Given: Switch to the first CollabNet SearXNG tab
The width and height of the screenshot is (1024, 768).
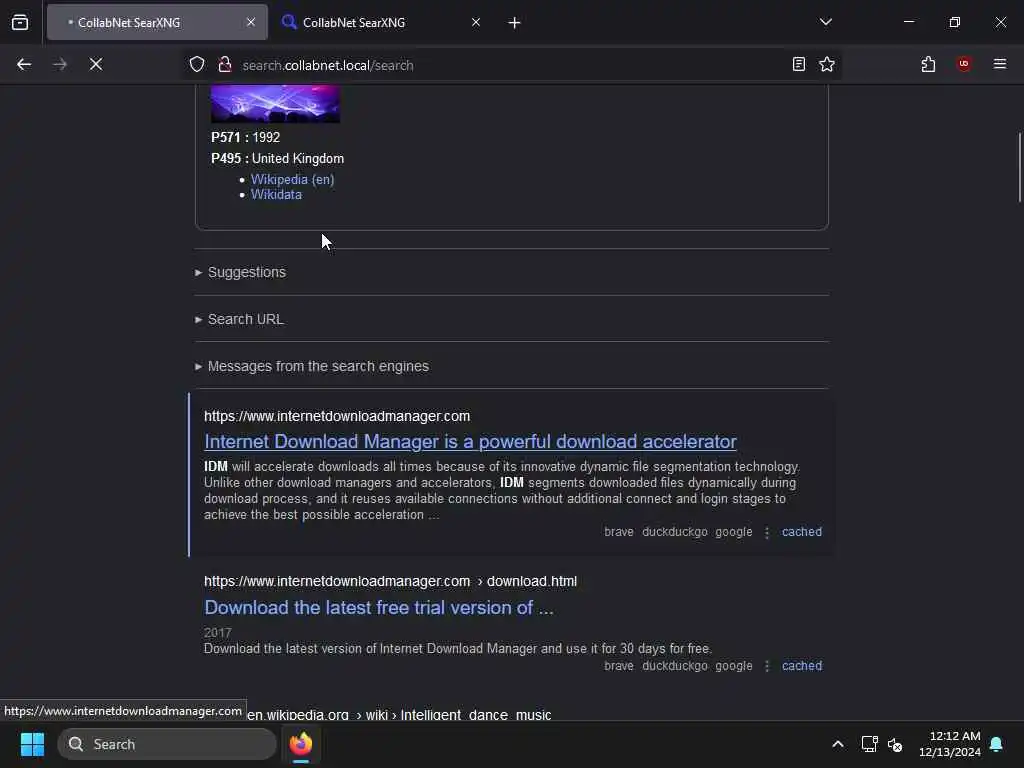Looking at the screenshot, I should [x=157, y=22].
